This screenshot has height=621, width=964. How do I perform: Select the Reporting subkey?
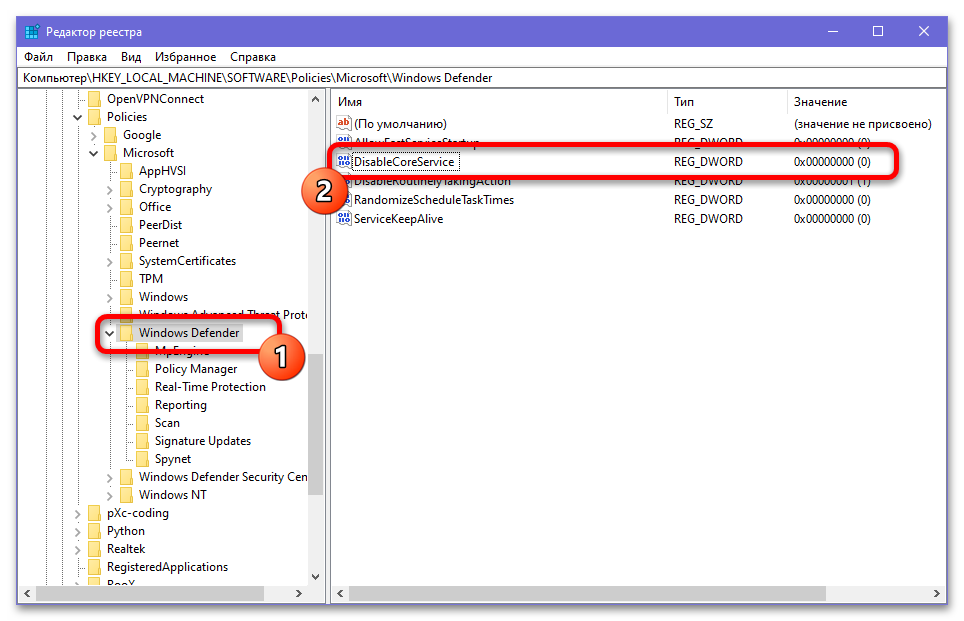(181, 405)
